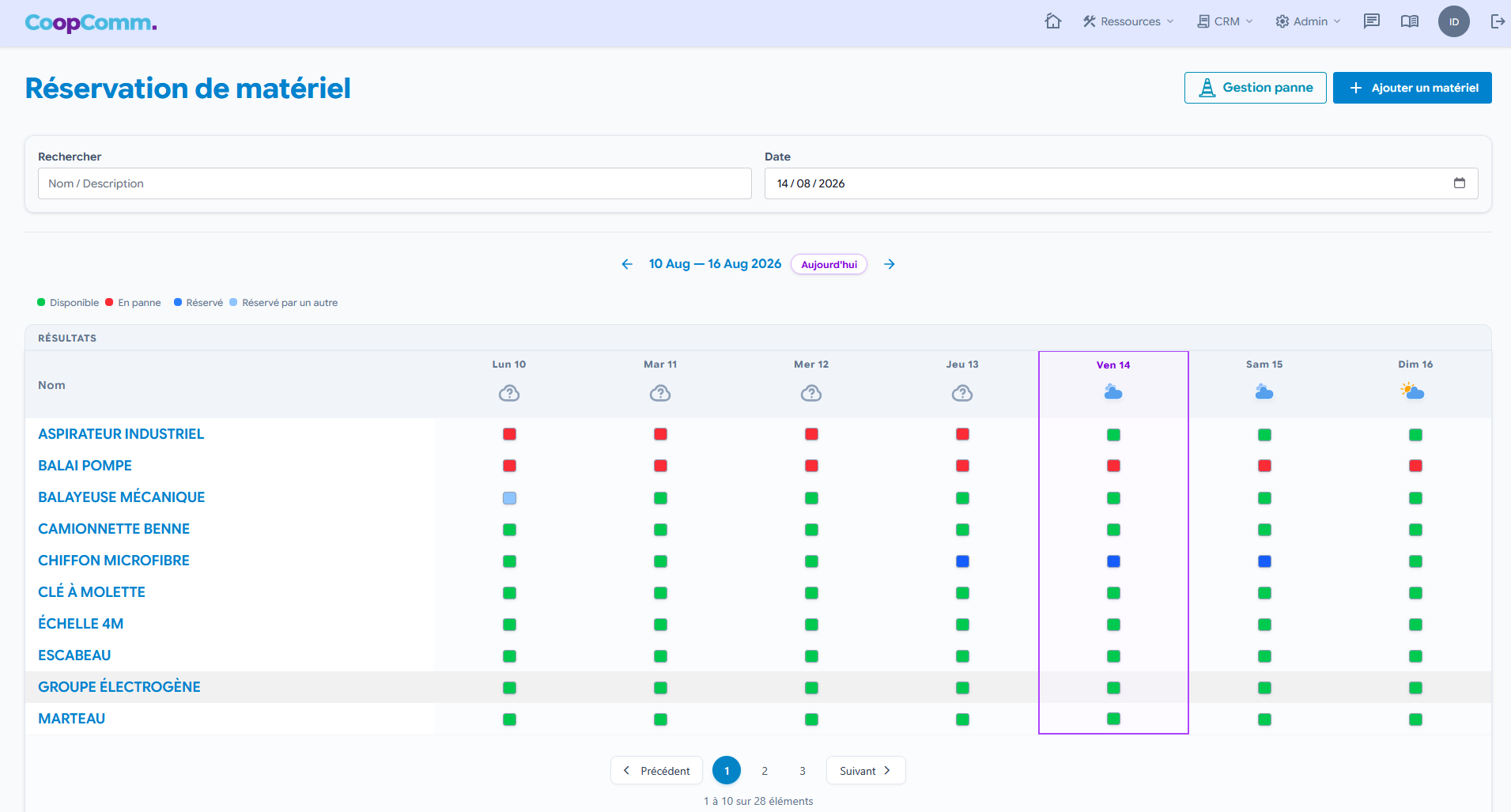
Task: Go to previous week arrow
Action: pos(627,264)
